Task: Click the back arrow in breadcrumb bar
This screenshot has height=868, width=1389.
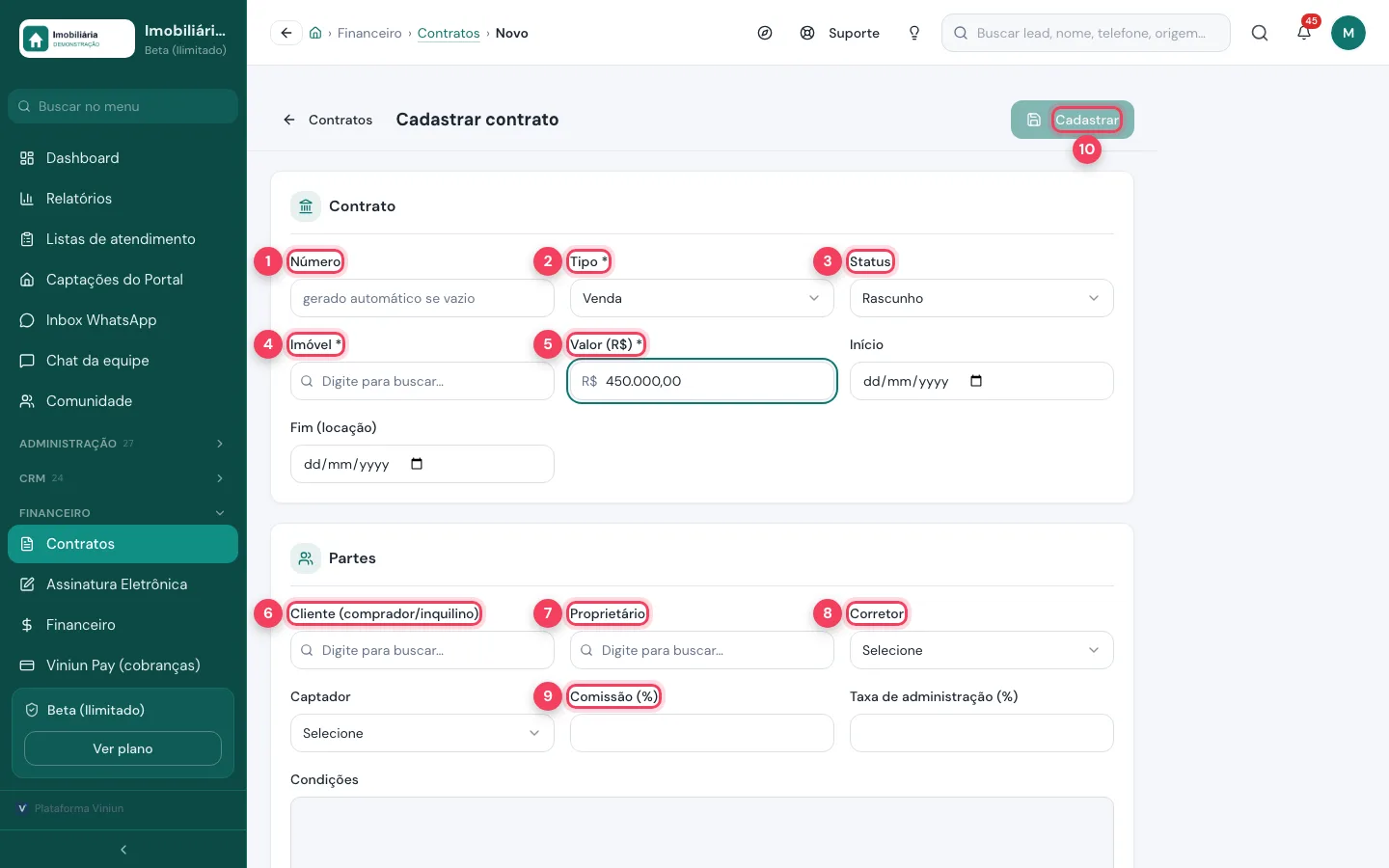Action: coord(286,33)
